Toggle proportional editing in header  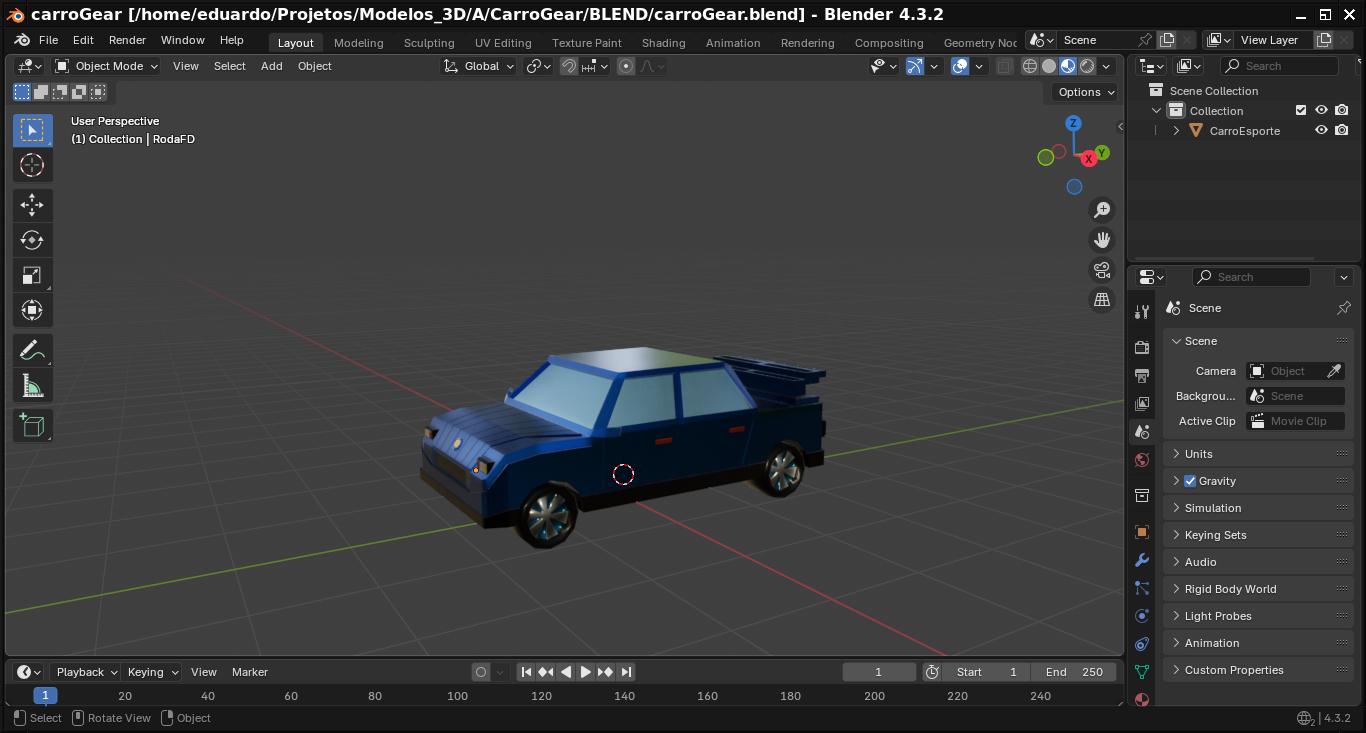[626, 66]
